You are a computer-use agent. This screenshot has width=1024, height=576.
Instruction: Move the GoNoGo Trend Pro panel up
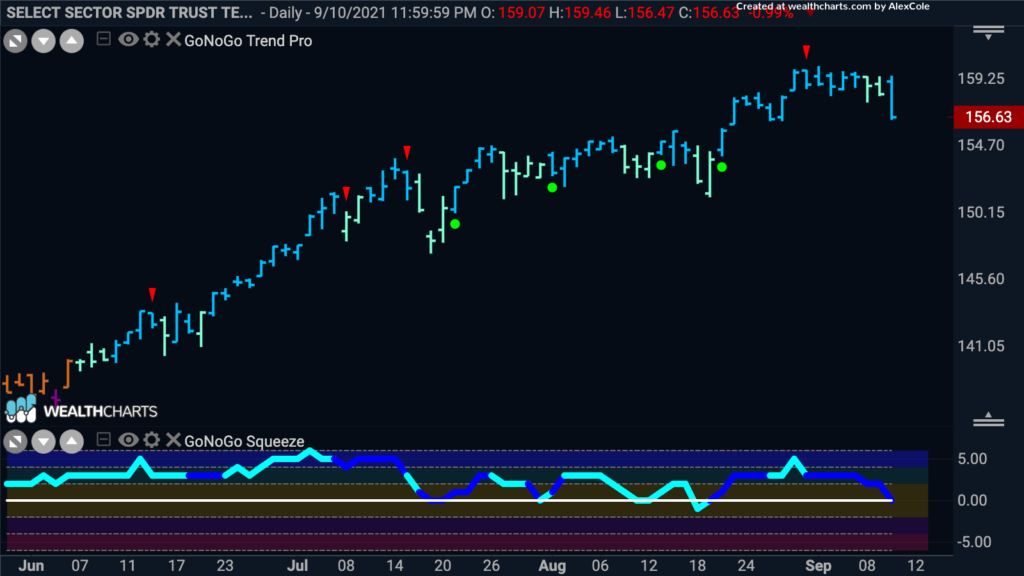tap(72, 41)
